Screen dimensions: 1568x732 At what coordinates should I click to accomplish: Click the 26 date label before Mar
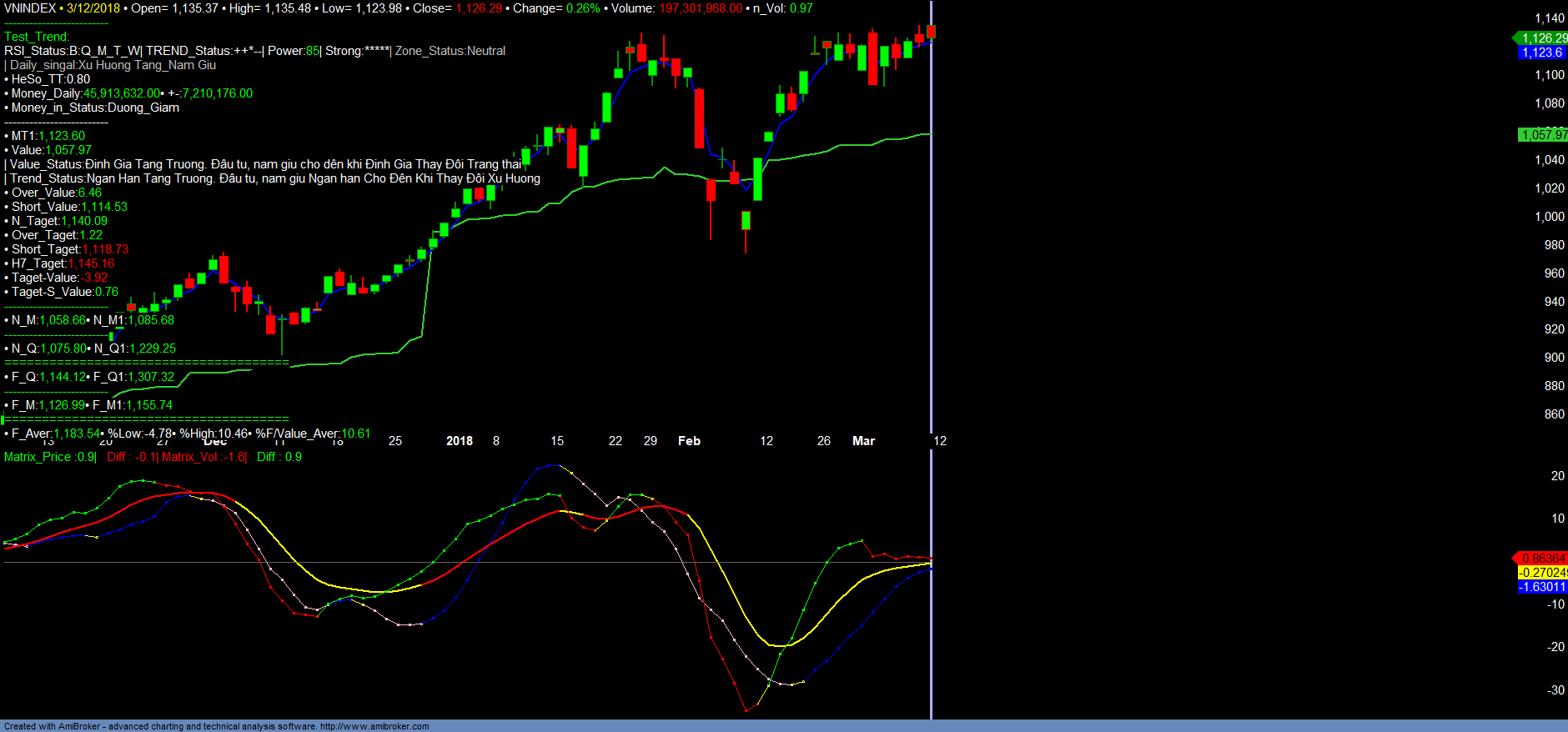coord(823,441)
